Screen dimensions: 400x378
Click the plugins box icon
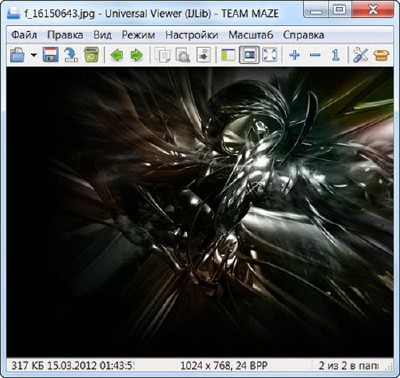(381, 55)
